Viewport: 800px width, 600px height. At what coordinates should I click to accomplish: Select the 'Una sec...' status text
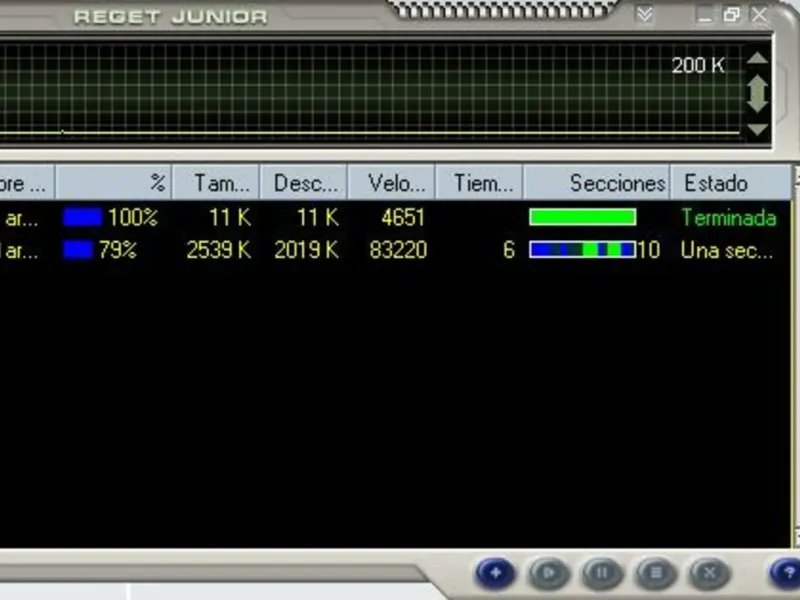click(727, 250)
